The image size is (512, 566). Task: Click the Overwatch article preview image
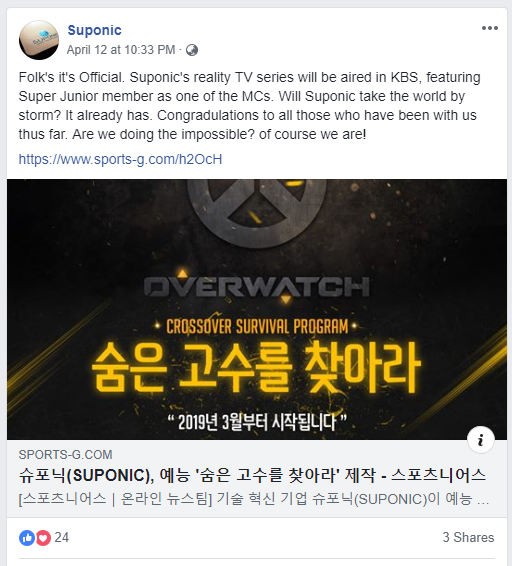(257, 309)
